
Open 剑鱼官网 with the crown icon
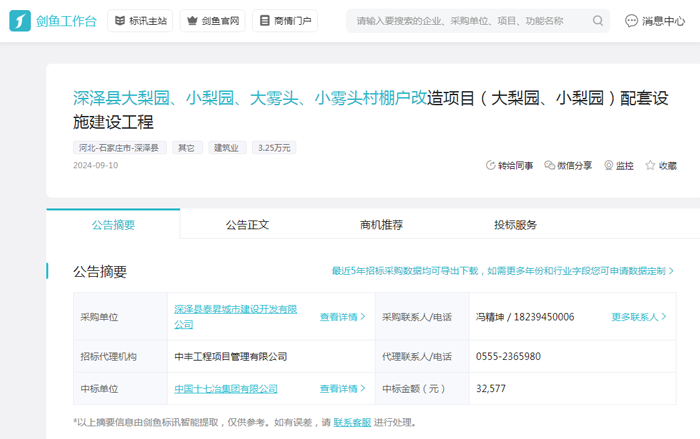pyautogui.click(x=212, y=21)
